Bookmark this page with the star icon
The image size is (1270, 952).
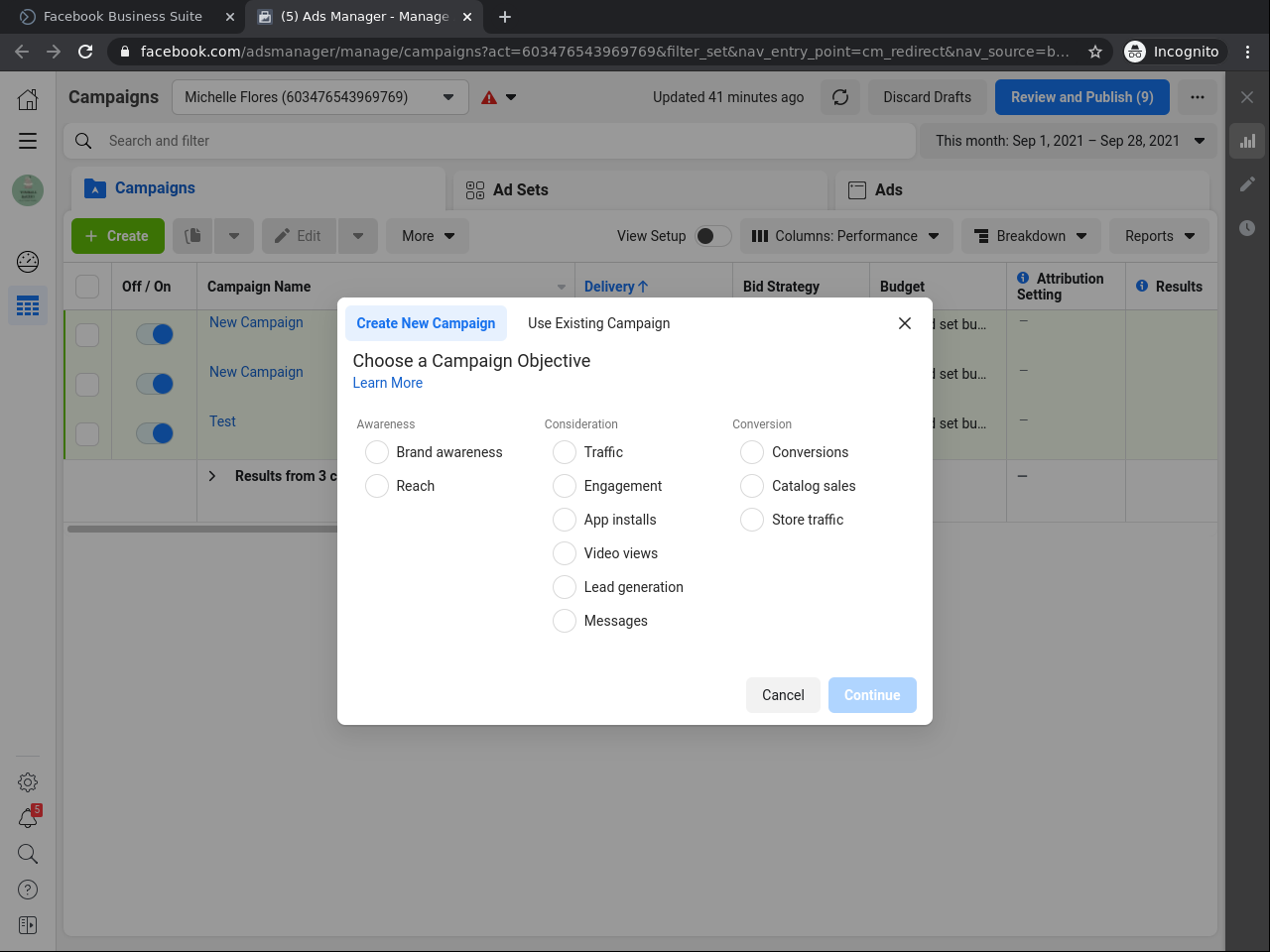pyautogui.click(x=1095, y=52)
